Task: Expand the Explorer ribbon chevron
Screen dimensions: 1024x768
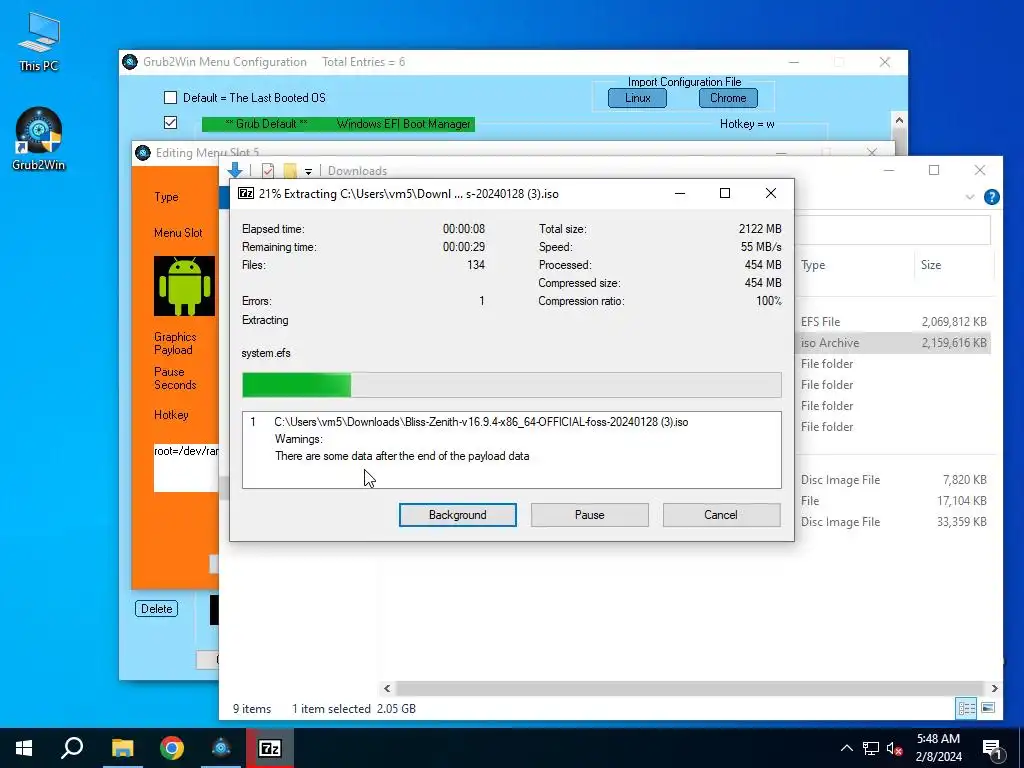Action: pos(970,197)
